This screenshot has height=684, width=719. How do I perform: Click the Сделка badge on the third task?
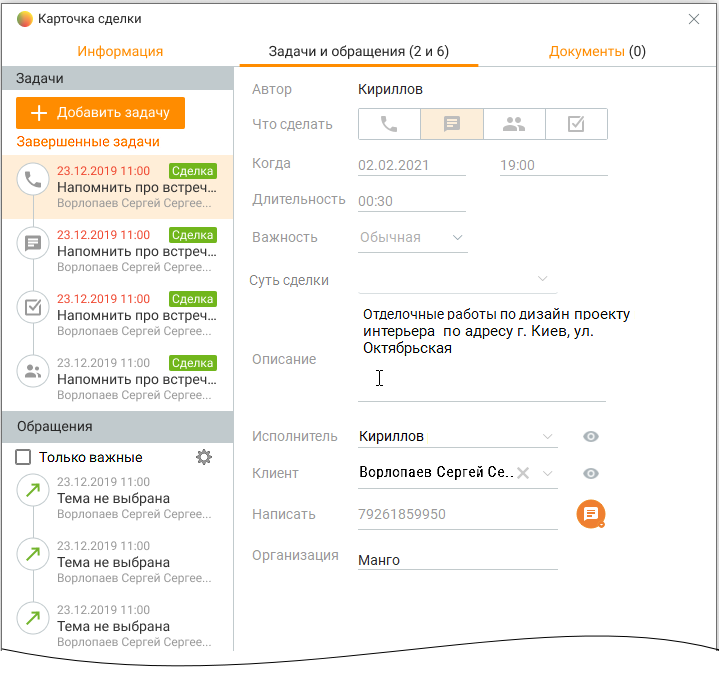click(x=193, y=299)
